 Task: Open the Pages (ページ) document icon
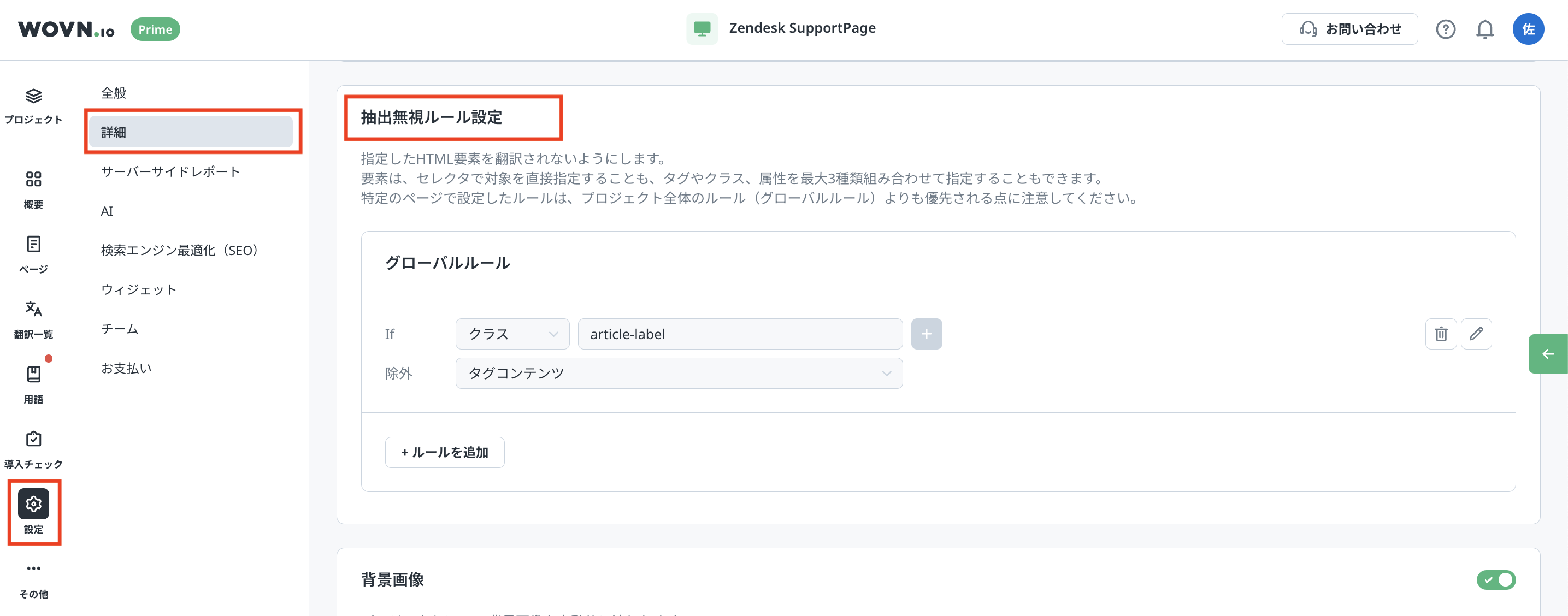(x=33, y=244)
